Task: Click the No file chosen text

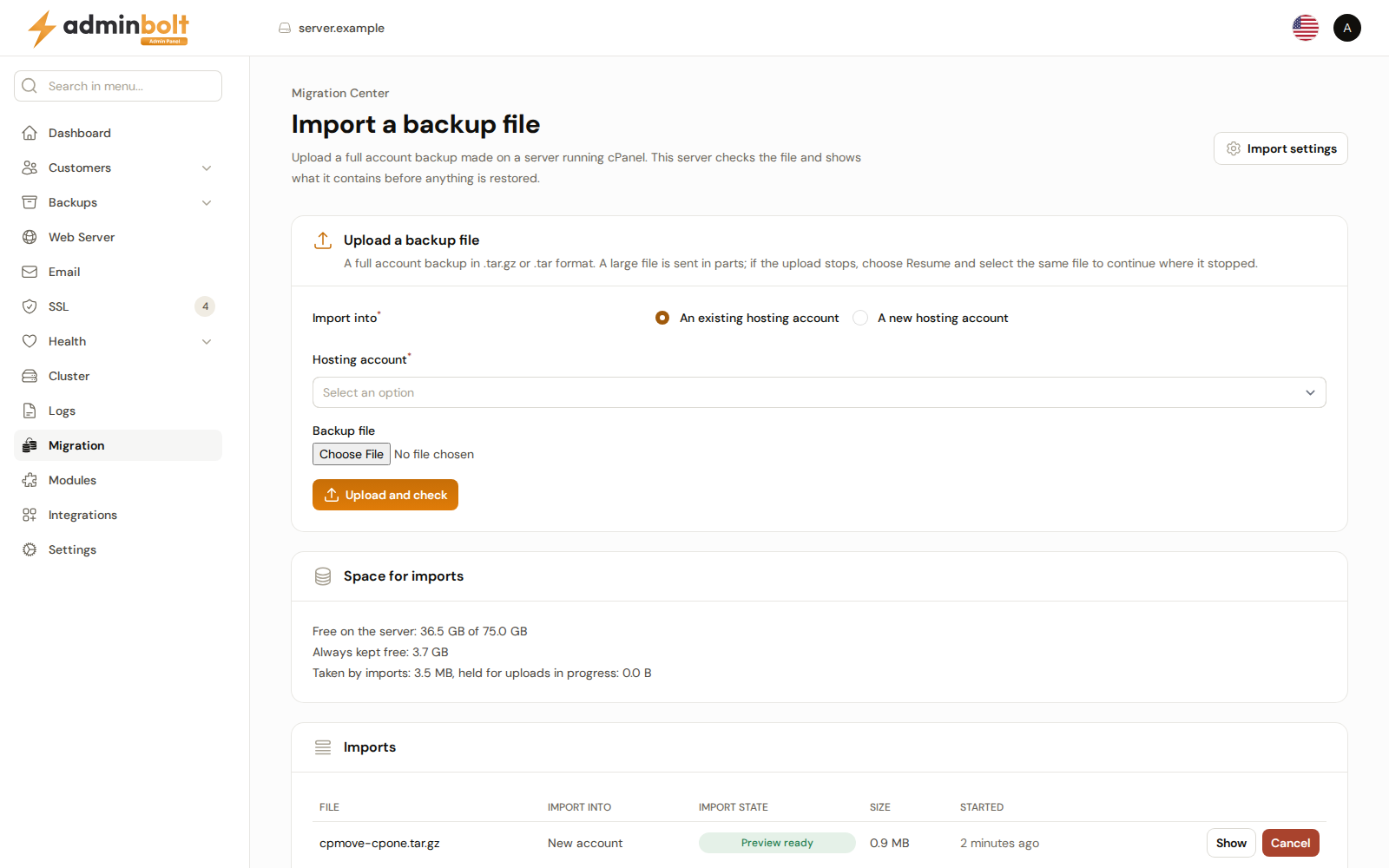Action: pyautogui.click(x=434, y=454)
